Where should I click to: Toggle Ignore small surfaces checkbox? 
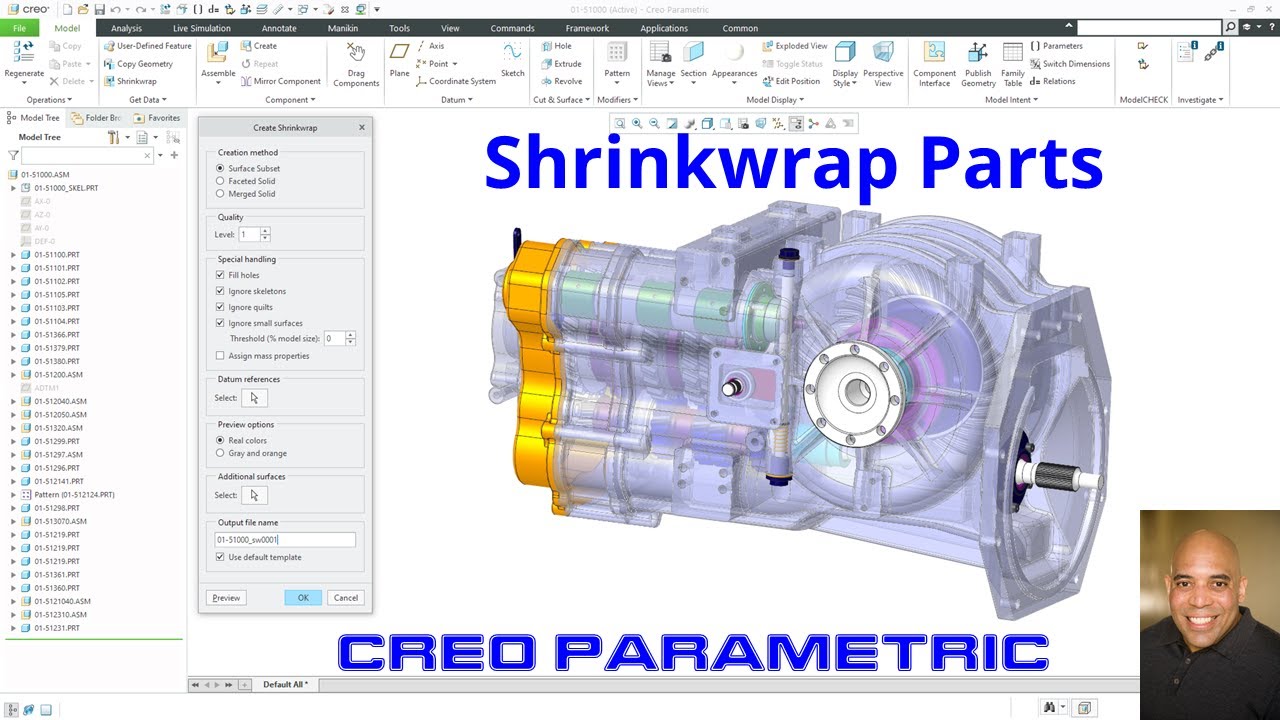220,323
